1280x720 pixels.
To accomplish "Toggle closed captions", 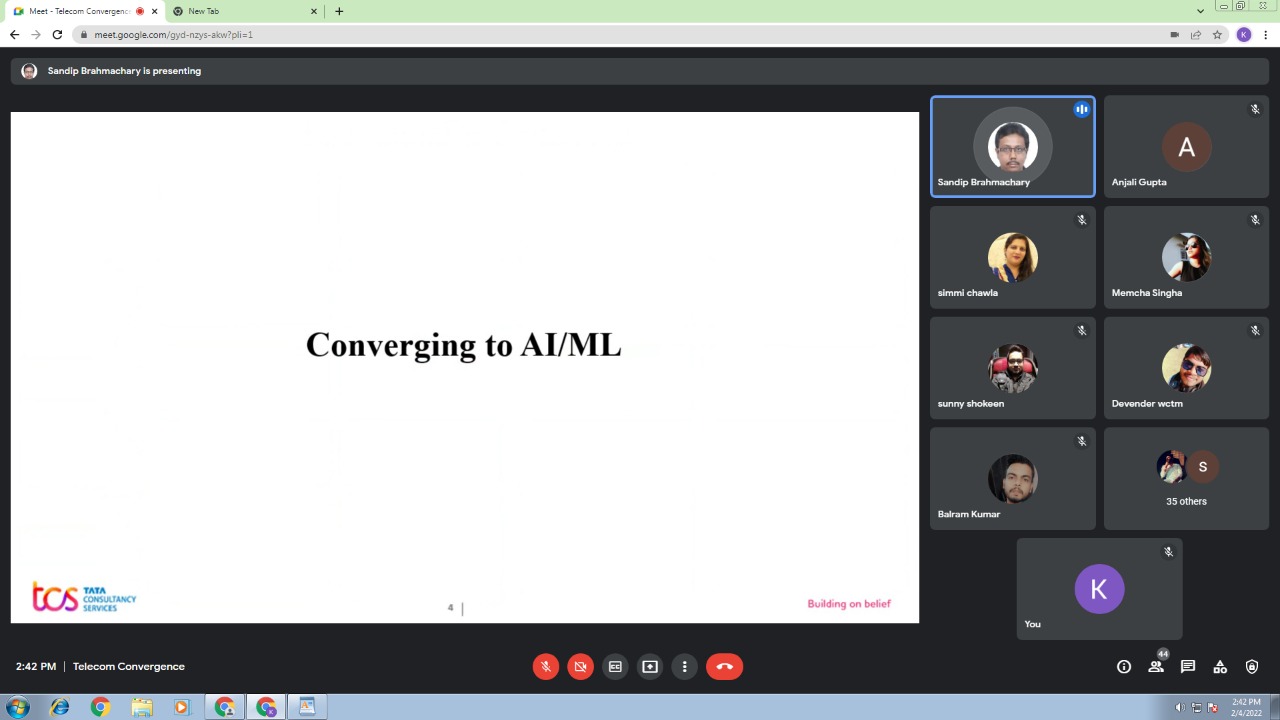I will (615, 667).
